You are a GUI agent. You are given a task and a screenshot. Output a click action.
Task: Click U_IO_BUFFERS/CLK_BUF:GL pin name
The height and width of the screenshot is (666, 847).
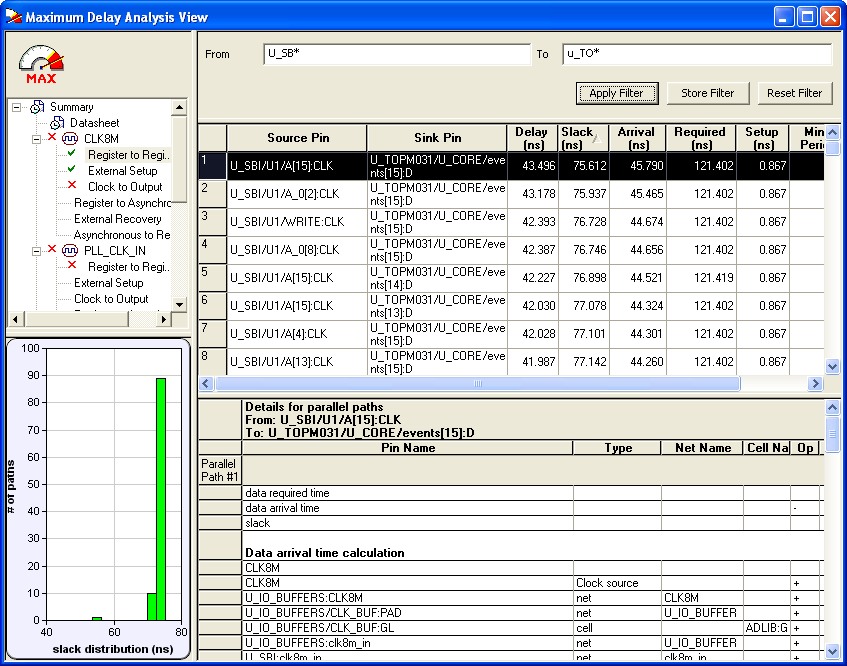pyautogui.click(x=319, y=628)
